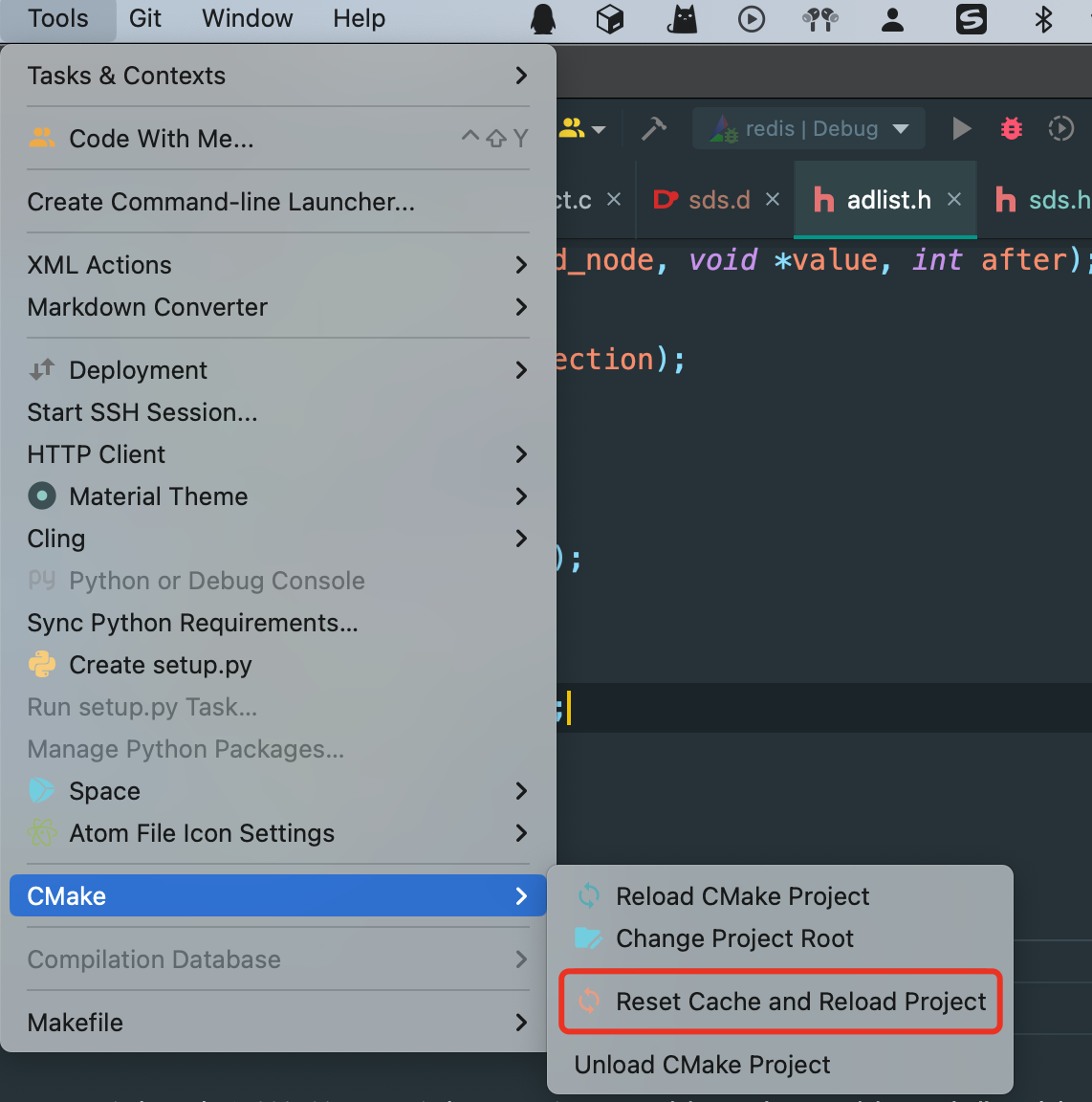Screen dimensions: 1092x1102
Task: Select Create setup.py menu item
Action: pos(160,665)
